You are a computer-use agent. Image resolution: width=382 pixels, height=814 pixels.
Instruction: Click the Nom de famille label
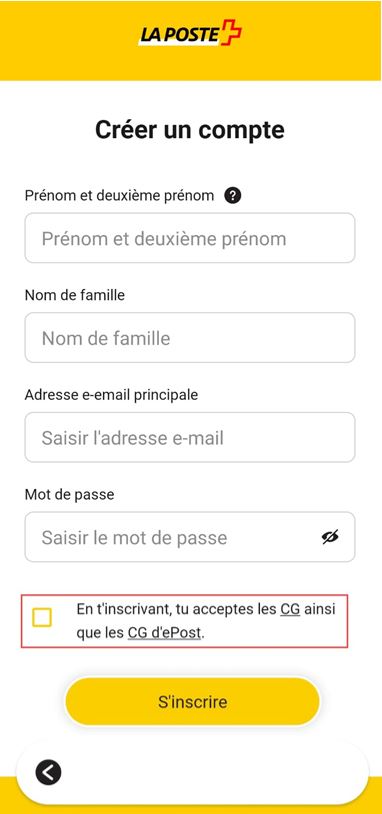75,295
